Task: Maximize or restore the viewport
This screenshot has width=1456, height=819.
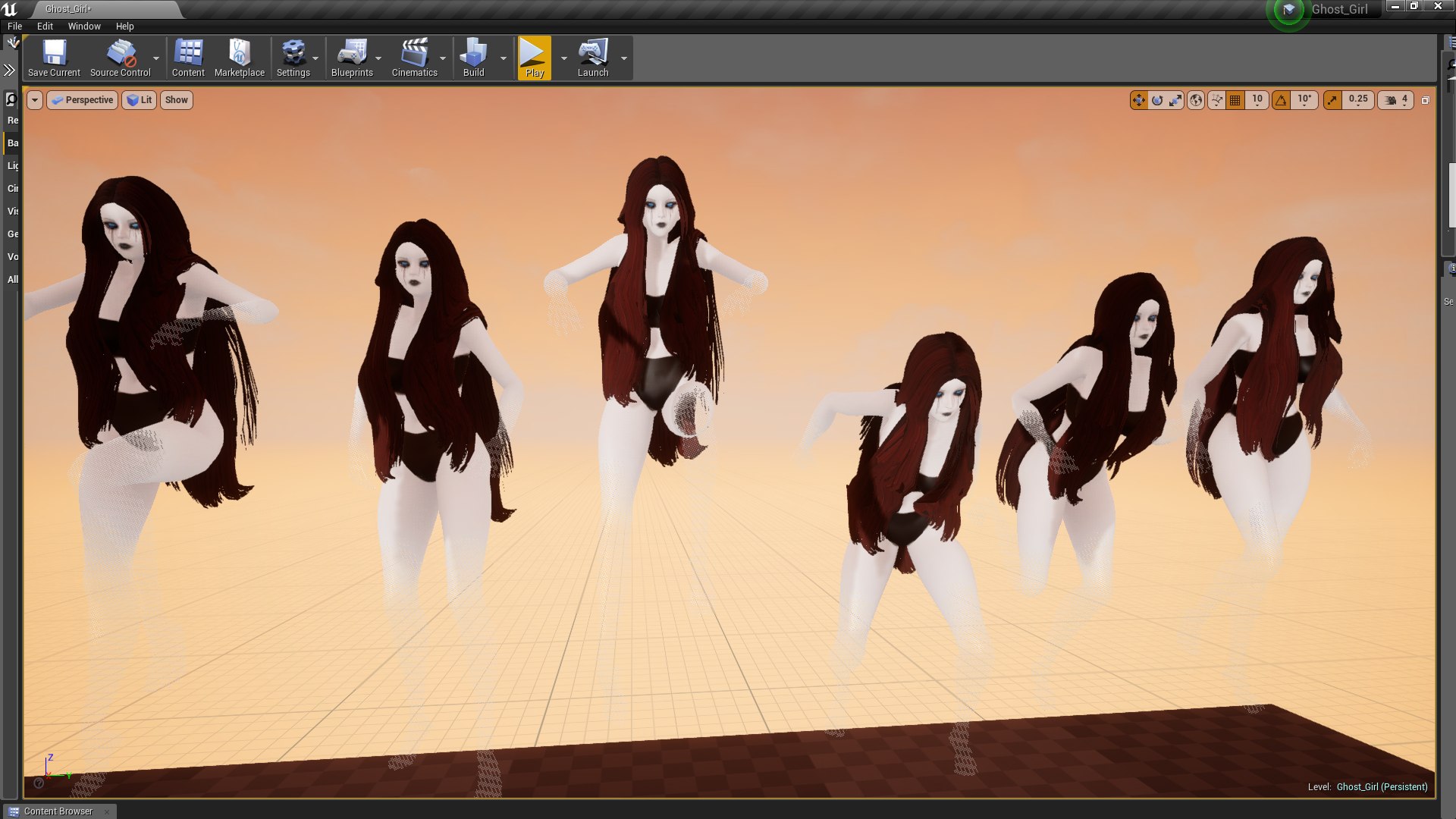Action: tap(1426, 100)
